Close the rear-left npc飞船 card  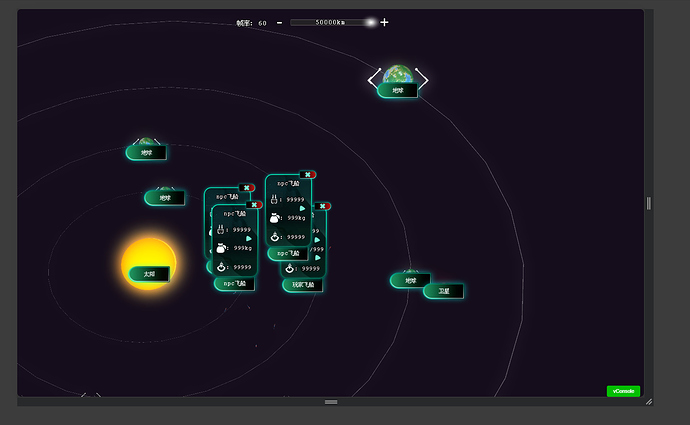point(246,188)
